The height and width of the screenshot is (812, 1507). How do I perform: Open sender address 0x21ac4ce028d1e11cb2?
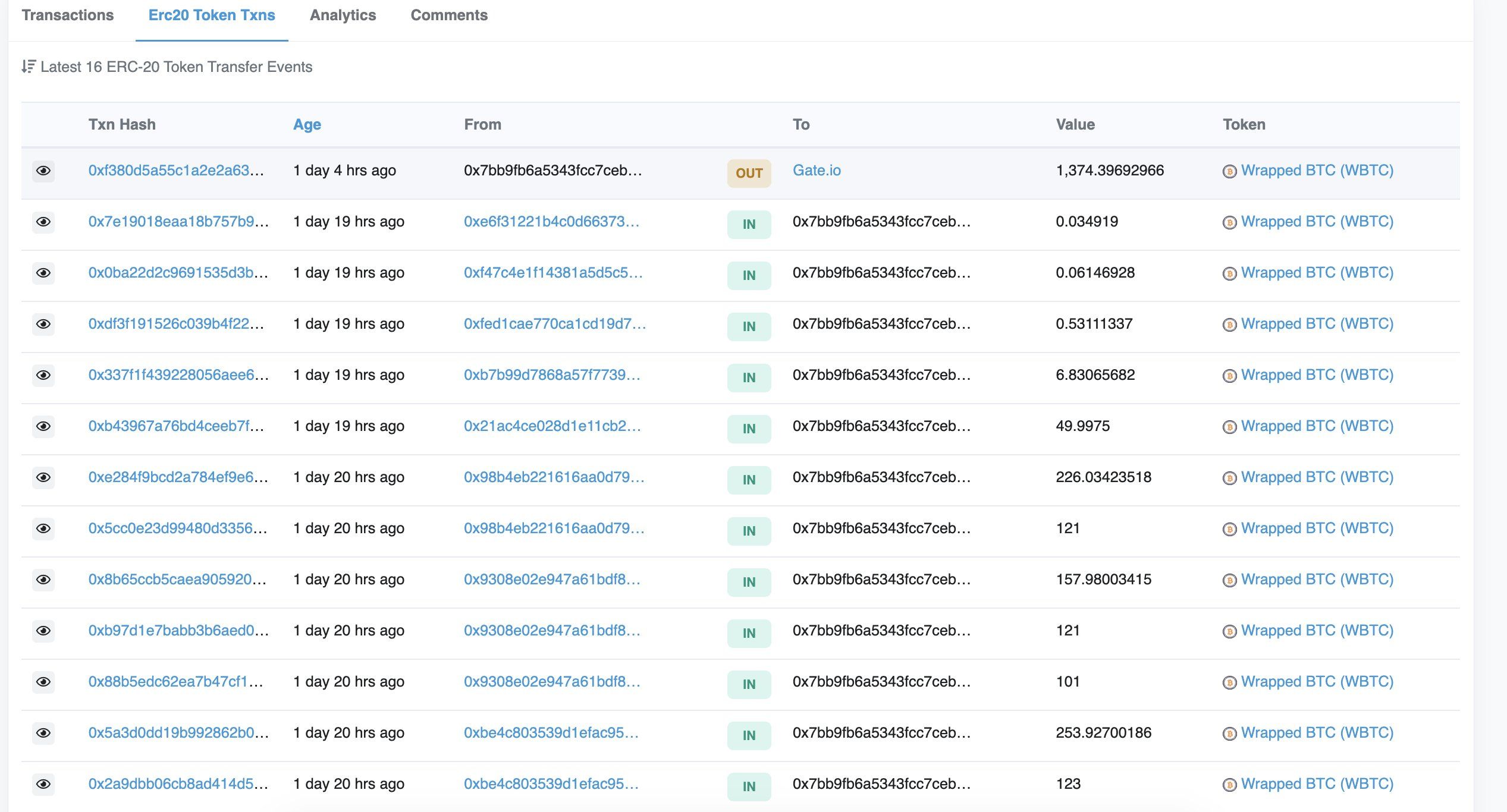(552, 426)
